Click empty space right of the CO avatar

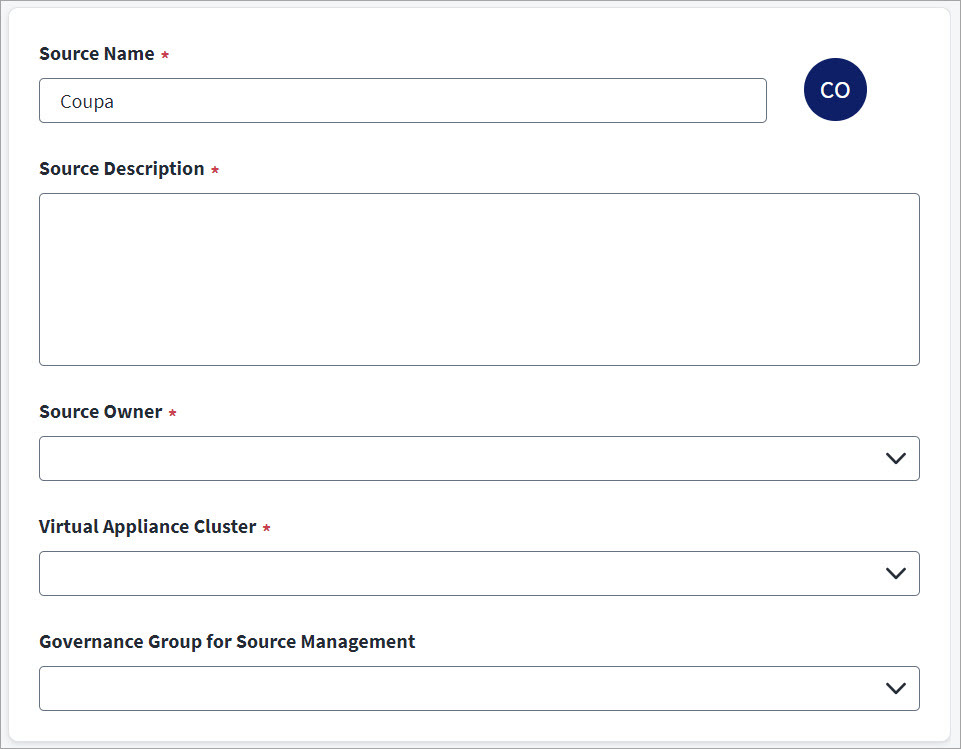pos(905,90)
